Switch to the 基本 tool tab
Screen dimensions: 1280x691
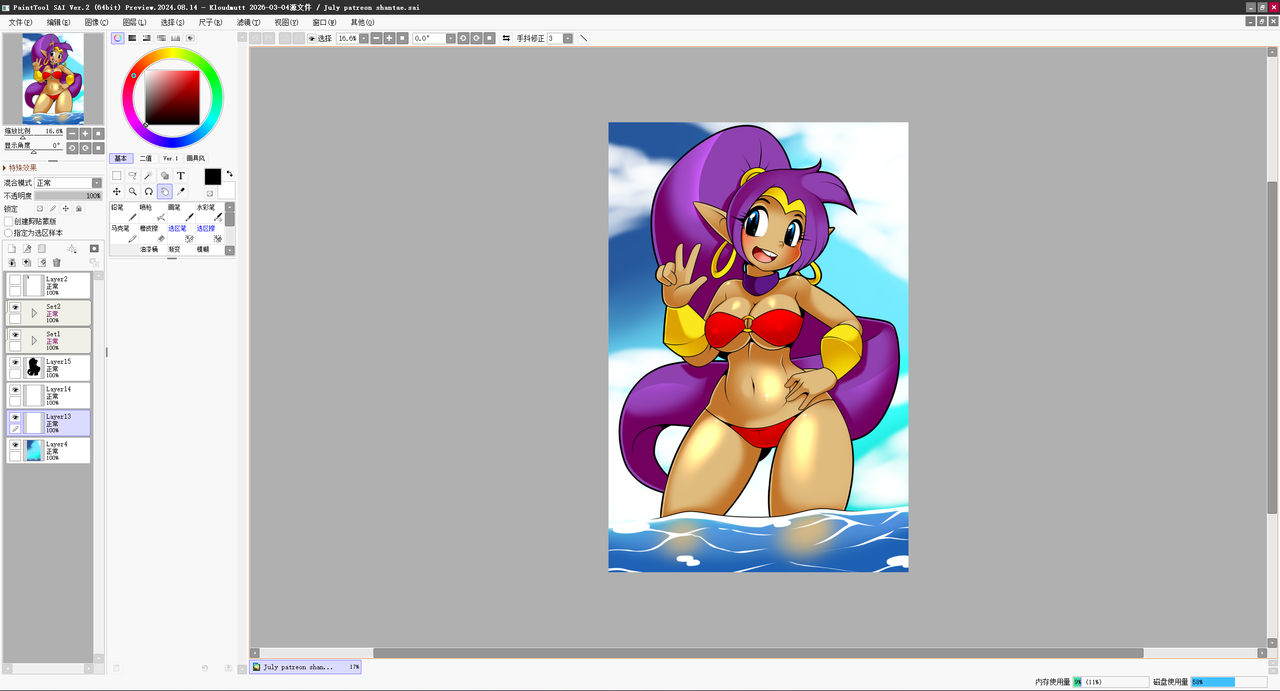tap(121, 158)
